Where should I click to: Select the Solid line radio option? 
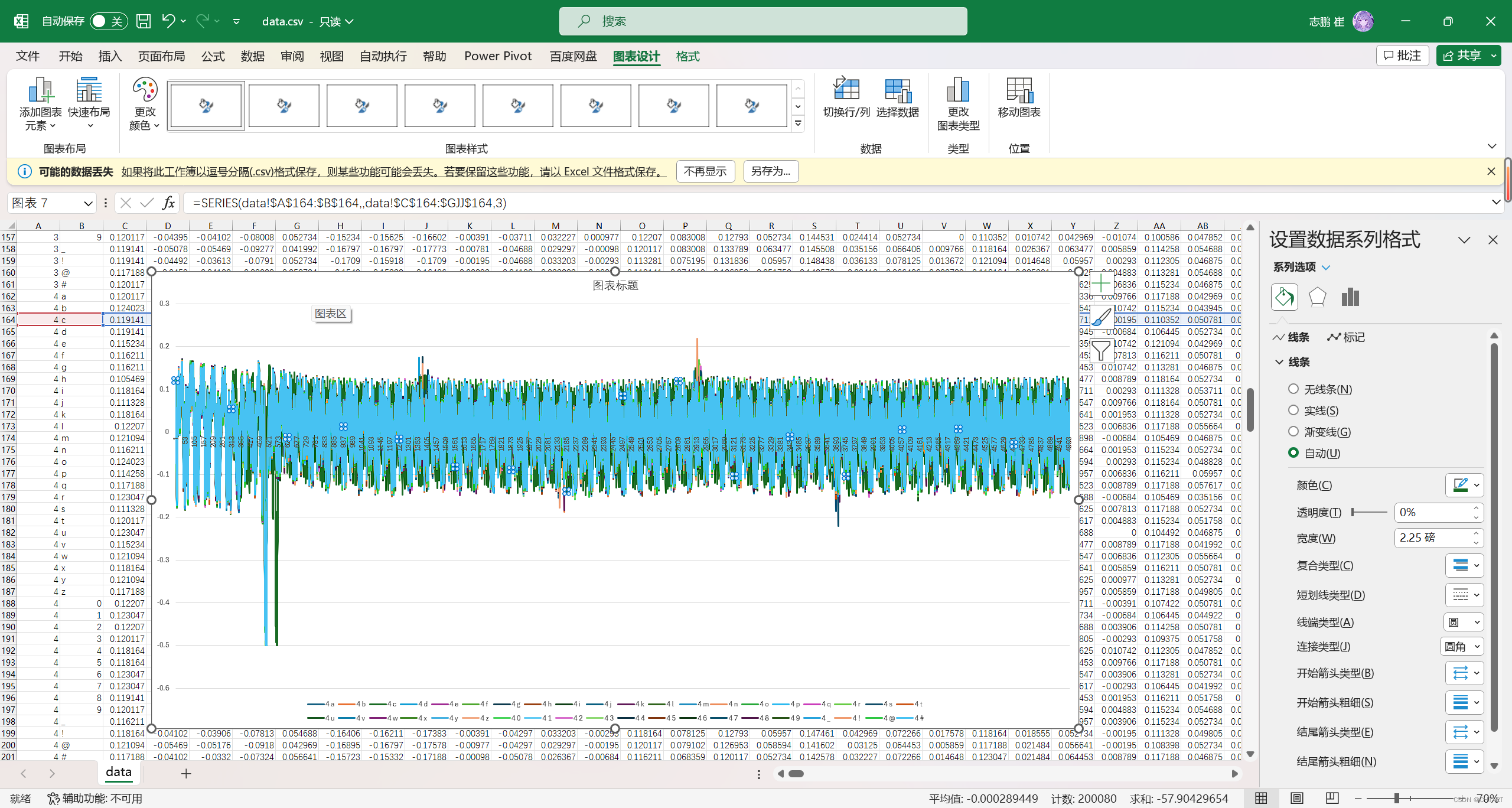click(x=1293, y=410)
